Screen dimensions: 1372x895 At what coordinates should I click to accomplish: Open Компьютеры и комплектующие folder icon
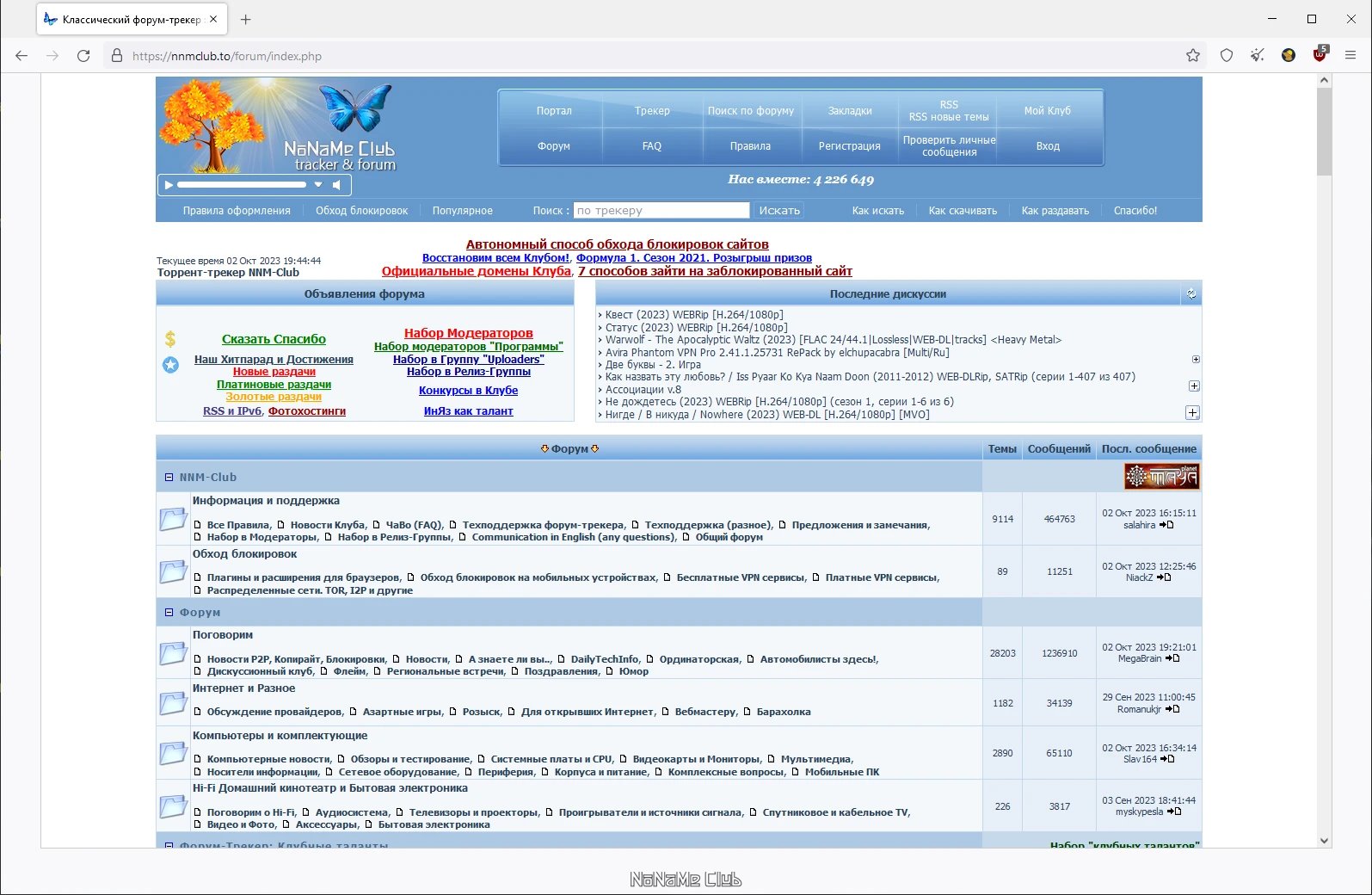click(x=174, y=752)
